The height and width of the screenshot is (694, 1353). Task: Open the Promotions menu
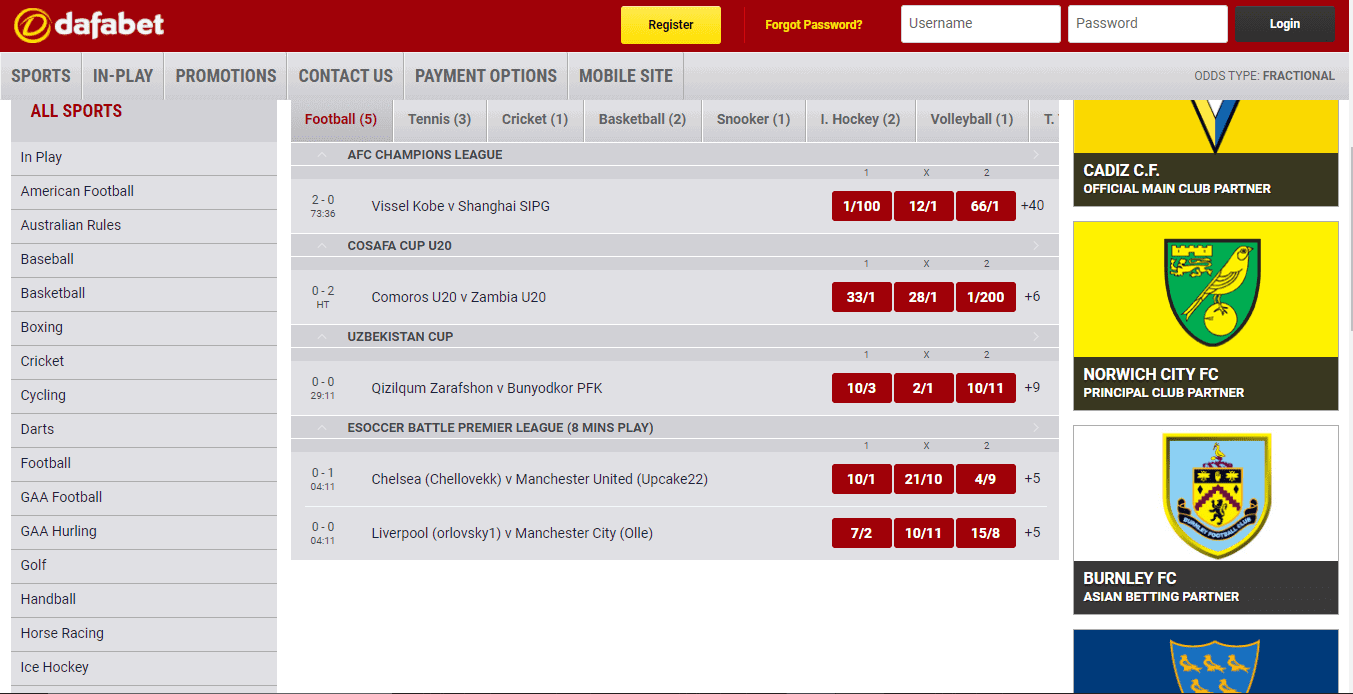coord(226,76)
